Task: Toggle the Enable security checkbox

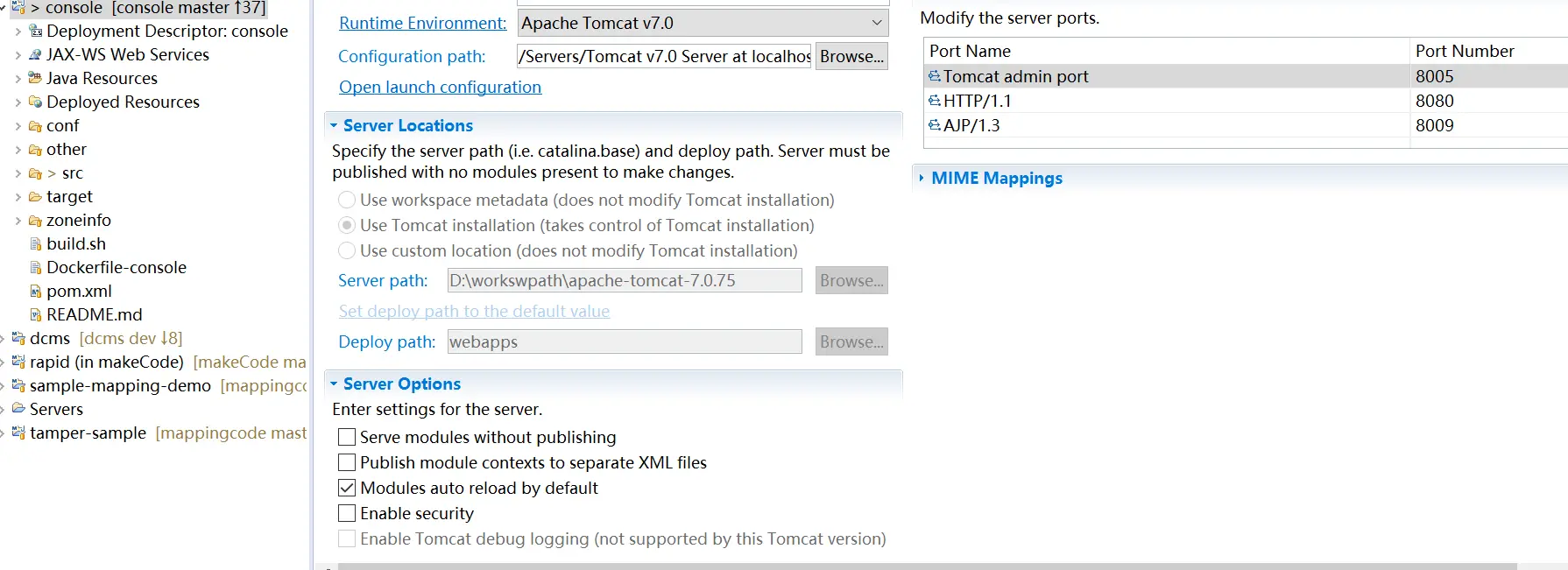Action: pos(347,513)
